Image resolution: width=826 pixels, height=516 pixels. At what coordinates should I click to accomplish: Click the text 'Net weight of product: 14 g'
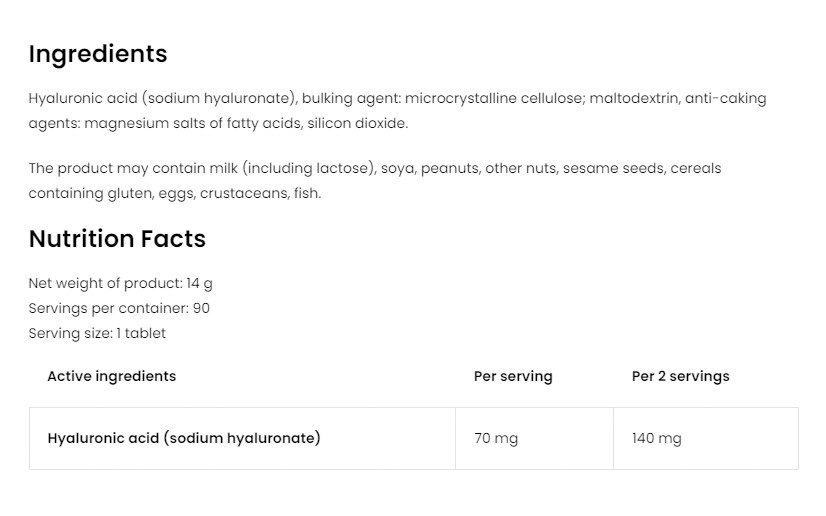[120, 284]
